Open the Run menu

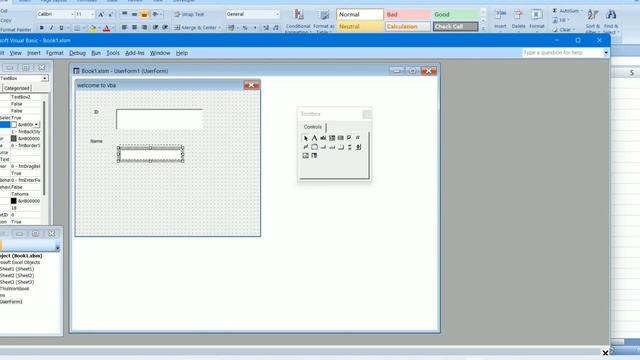coord(96,53)
